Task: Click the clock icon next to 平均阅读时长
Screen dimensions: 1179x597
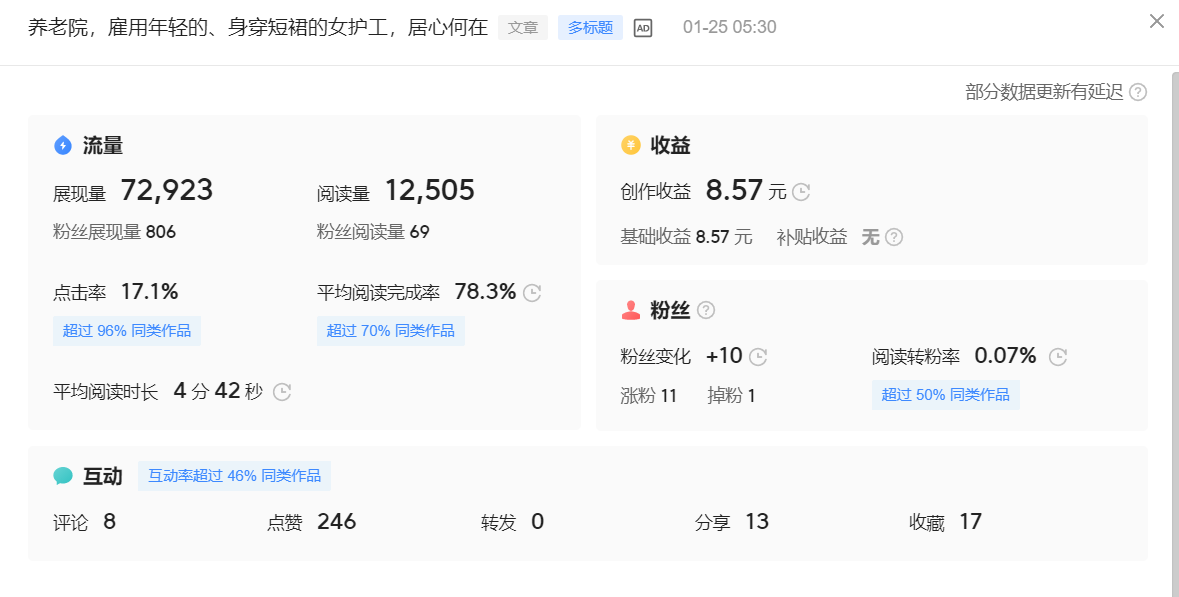Action: 281,392
